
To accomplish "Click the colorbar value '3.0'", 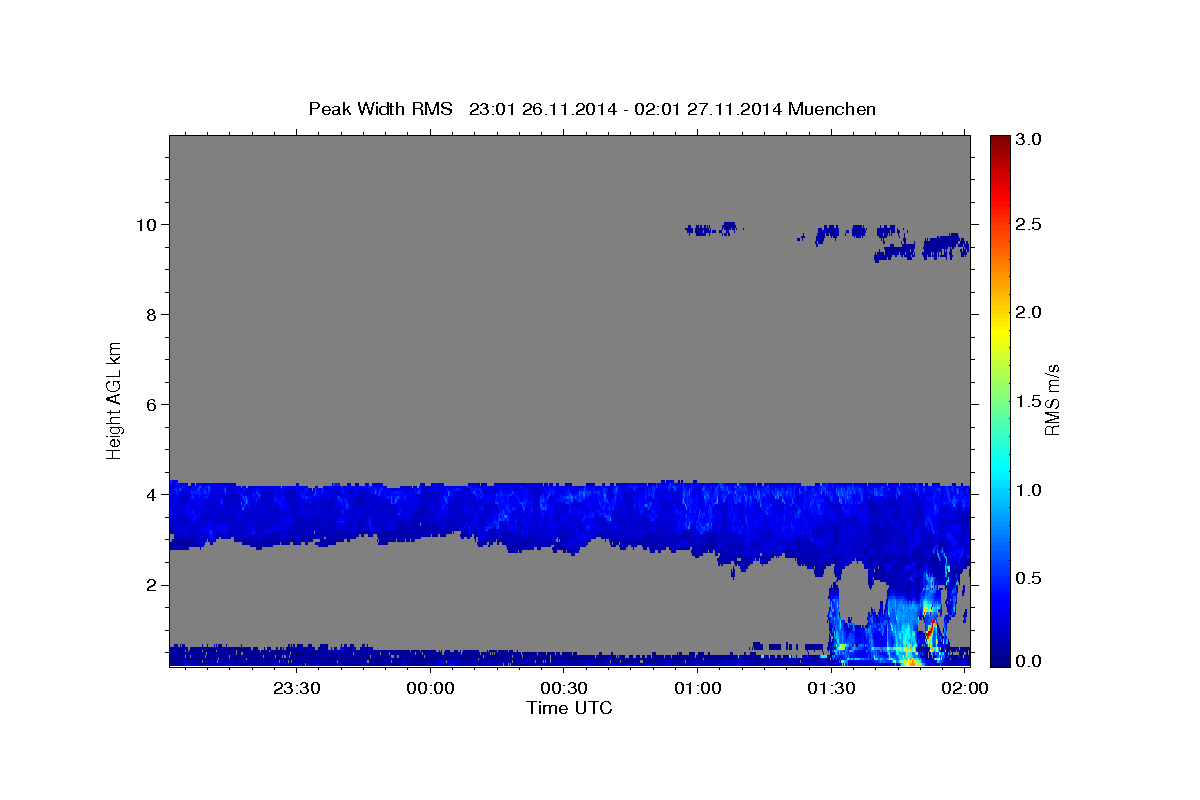I will click(1030, 139).
